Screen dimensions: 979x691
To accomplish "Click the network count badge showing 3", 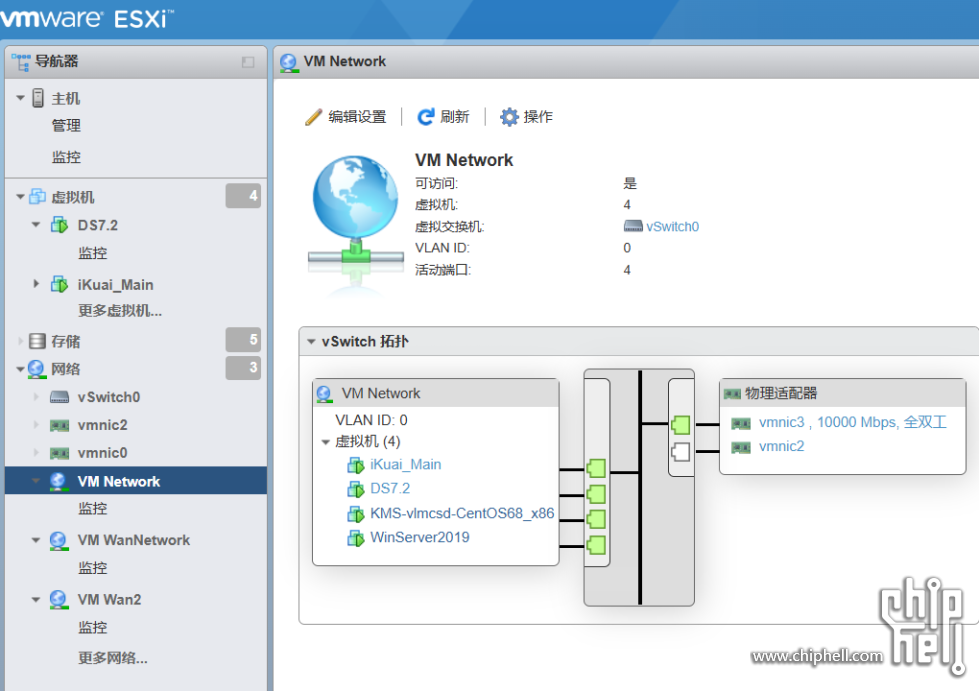I will click(x=243, y=368).
